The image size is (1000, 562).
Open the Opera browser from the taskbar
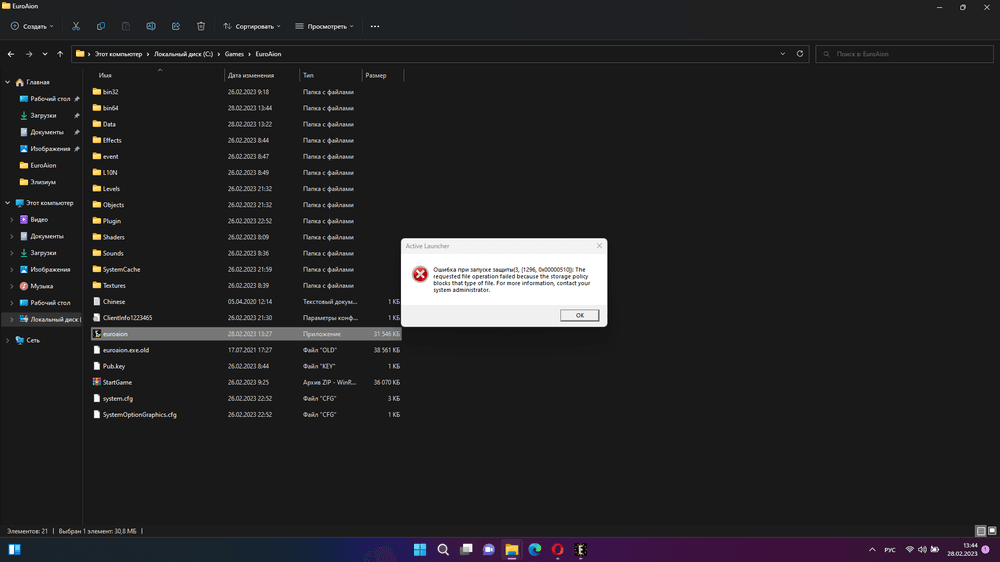click(x=557, y=549)
